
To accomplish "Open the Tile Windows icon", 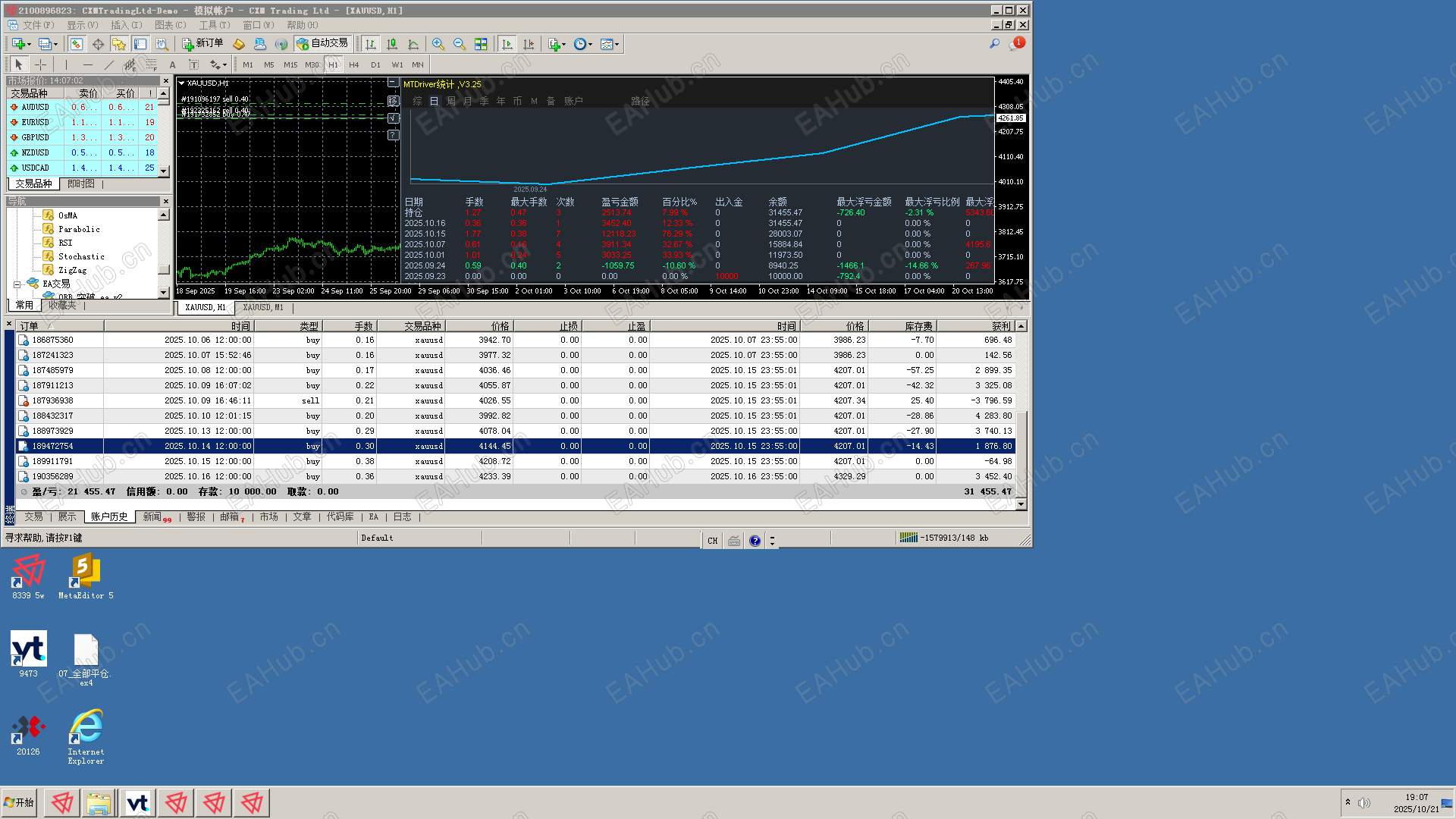I will coord(481,44).
